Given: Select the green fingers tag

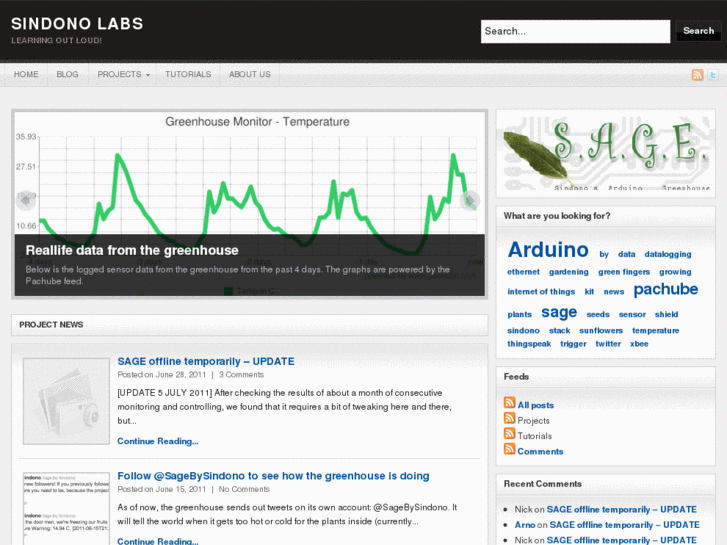Looking at the screenshot, I should tap(624, 272).
